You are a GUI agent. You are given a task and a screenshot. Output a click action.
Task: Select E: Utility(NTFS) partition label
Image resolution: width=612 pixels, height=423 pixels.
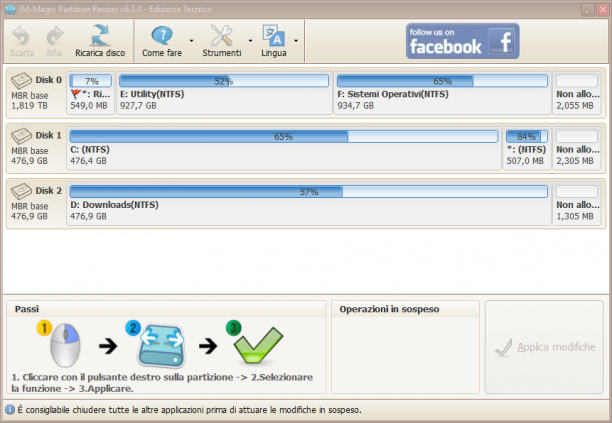(x=152, y=94)
